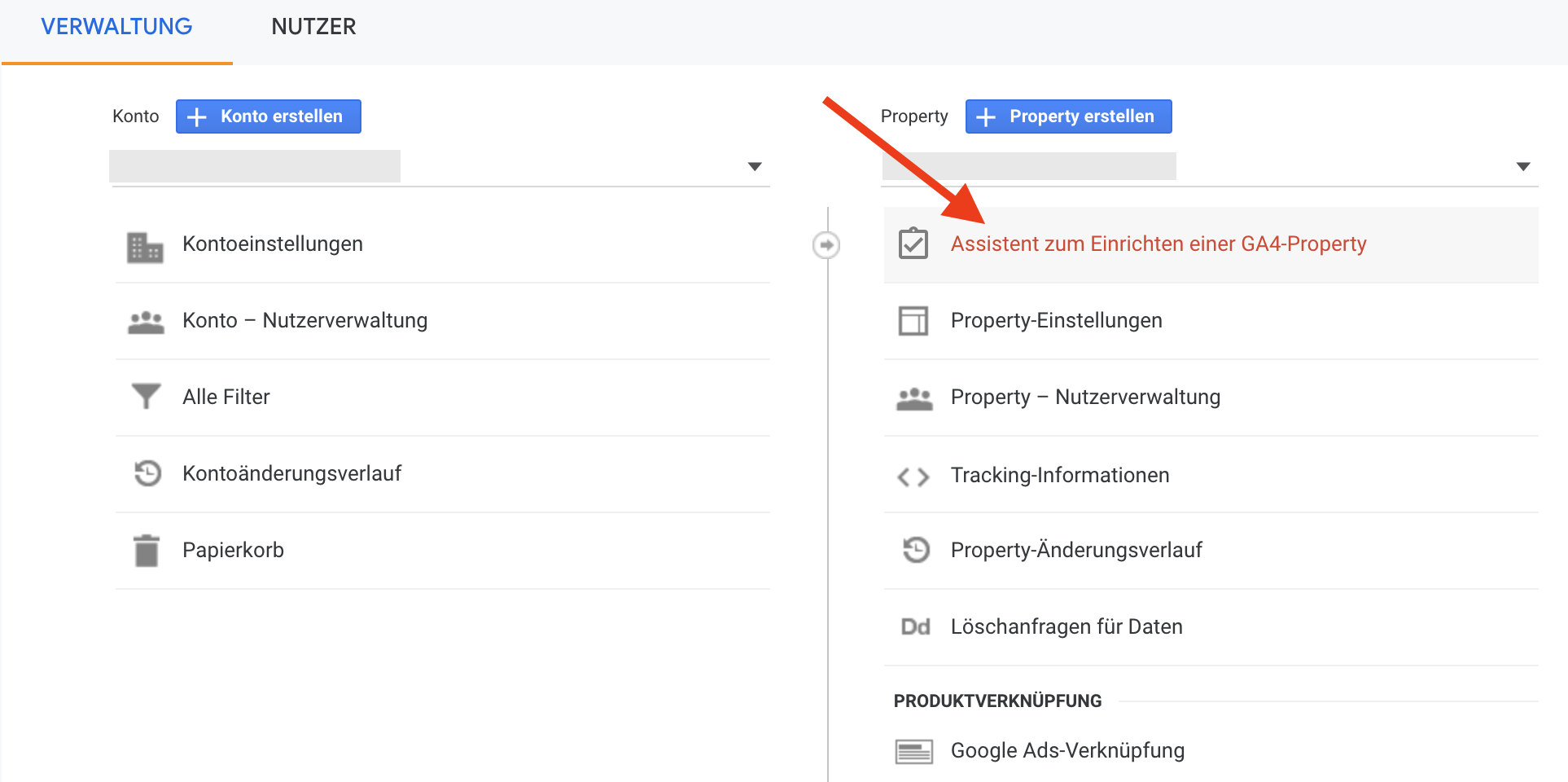Click the circular arrow between the two columns

tap(826, 245)
